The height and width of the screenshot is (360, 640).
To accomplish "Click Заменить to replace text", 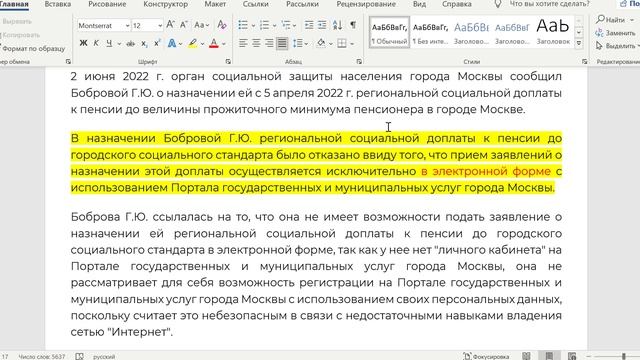I will [x=615, y=33].
